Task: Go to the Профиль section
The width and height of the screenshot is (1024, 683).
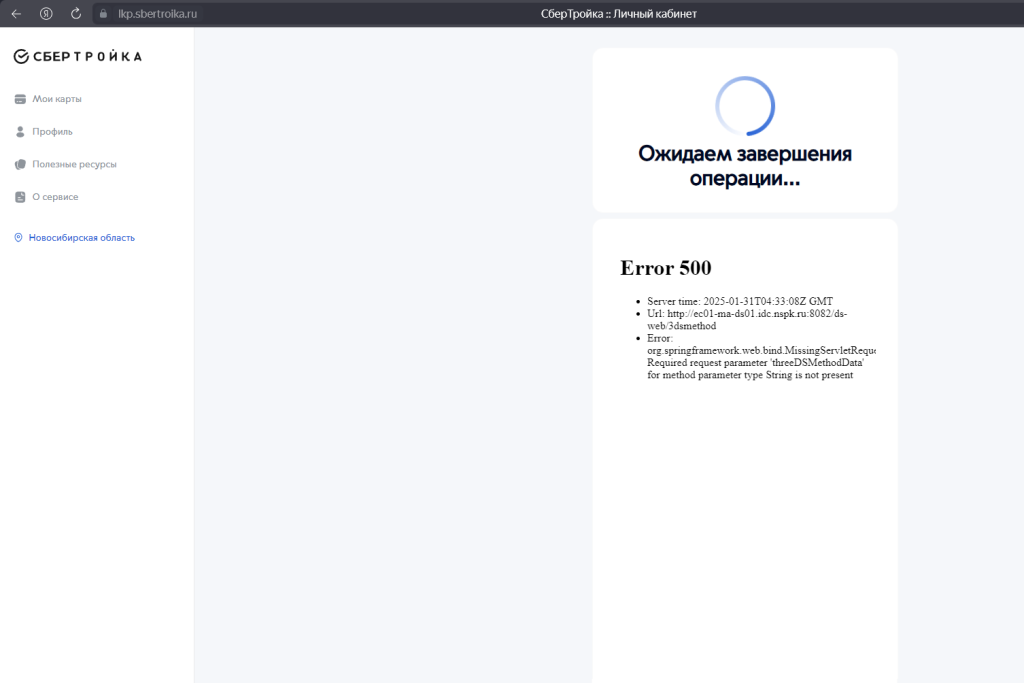Action: click(x=52, y=132)
